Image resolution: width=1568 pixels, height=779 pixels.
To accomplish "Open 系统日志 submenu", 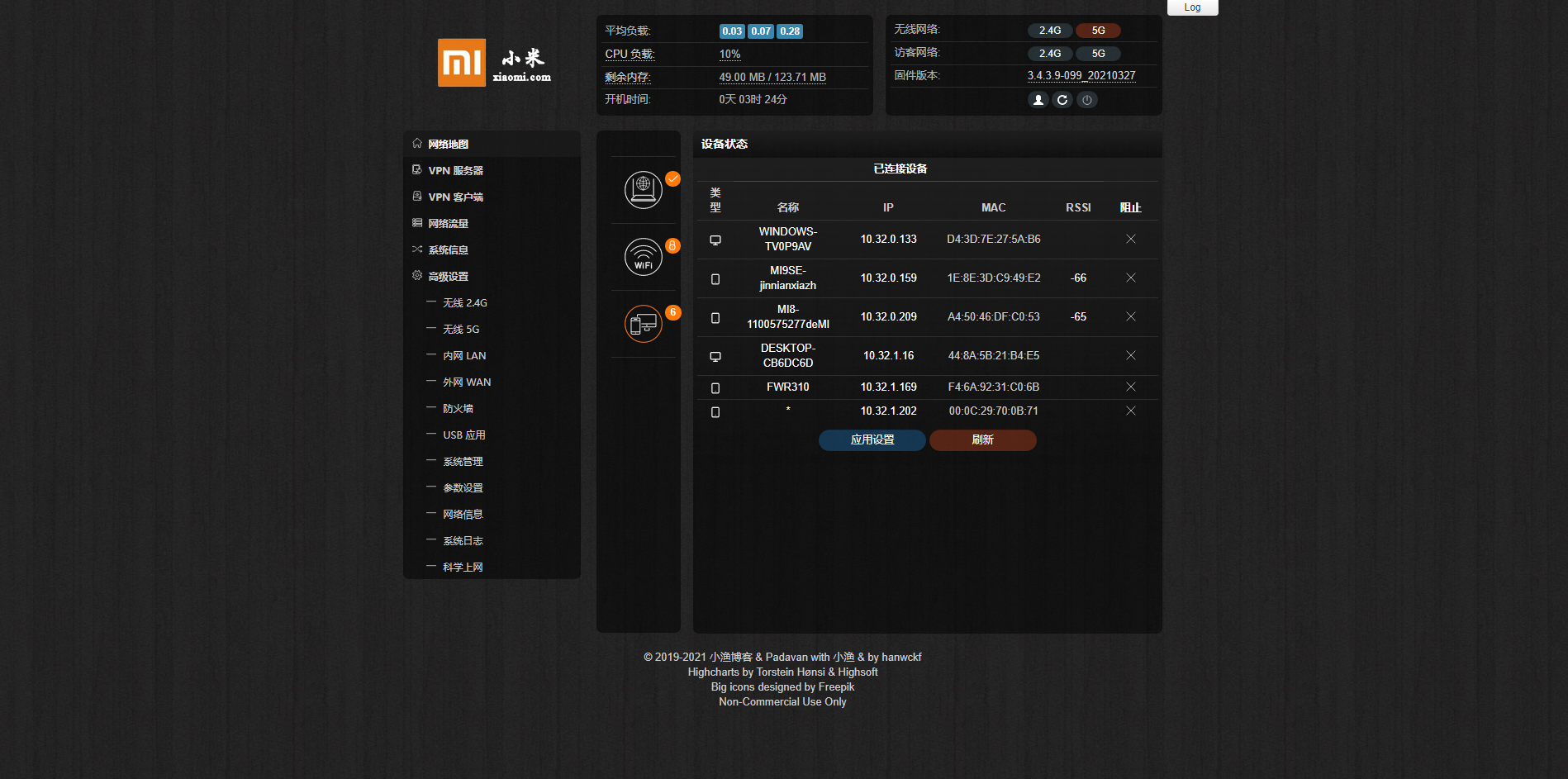I will tap(463, 541).
